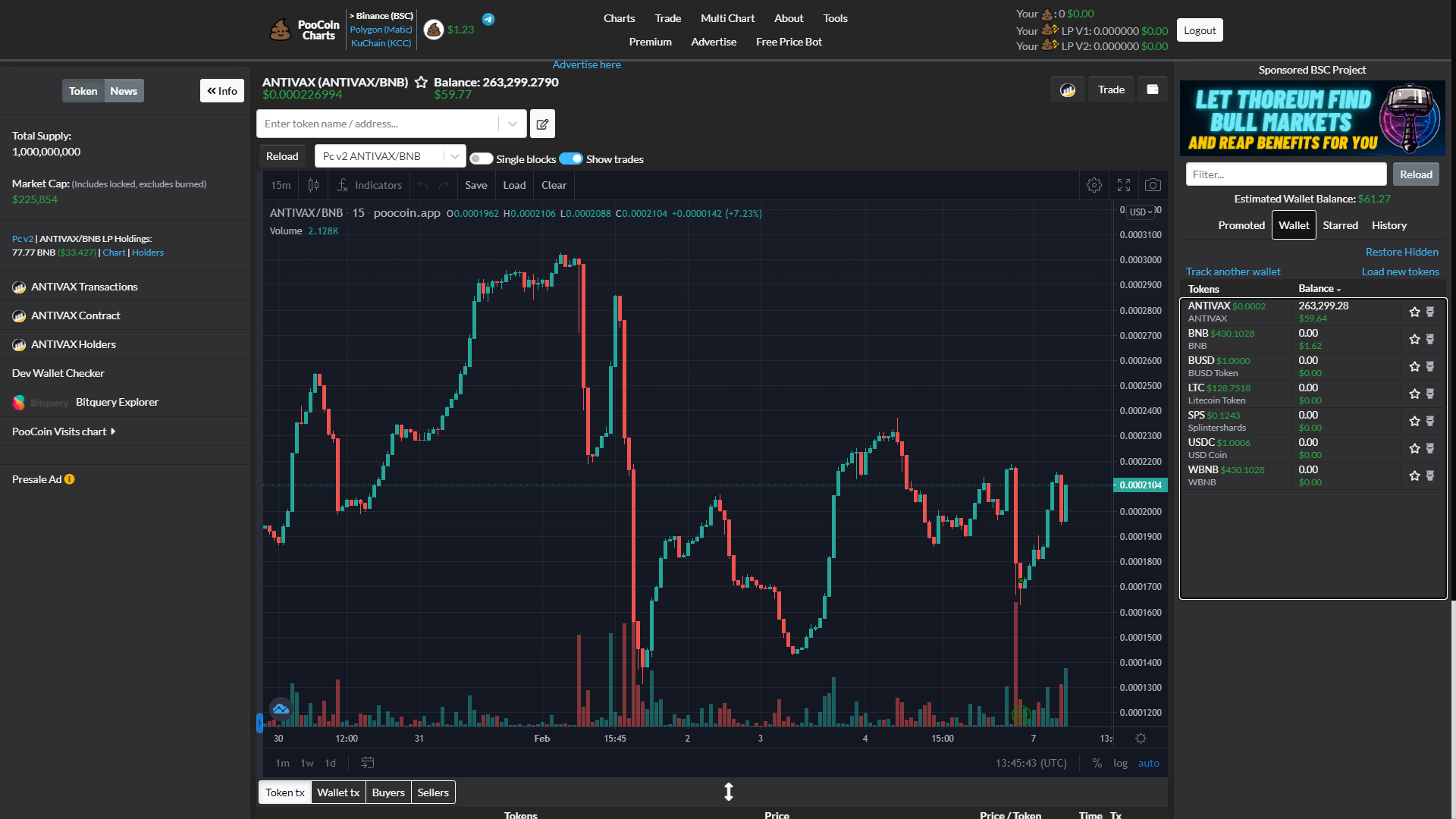Select Binance (BSC) network
This screenshot has height=819, width=1456.
(x=381, y=16)
